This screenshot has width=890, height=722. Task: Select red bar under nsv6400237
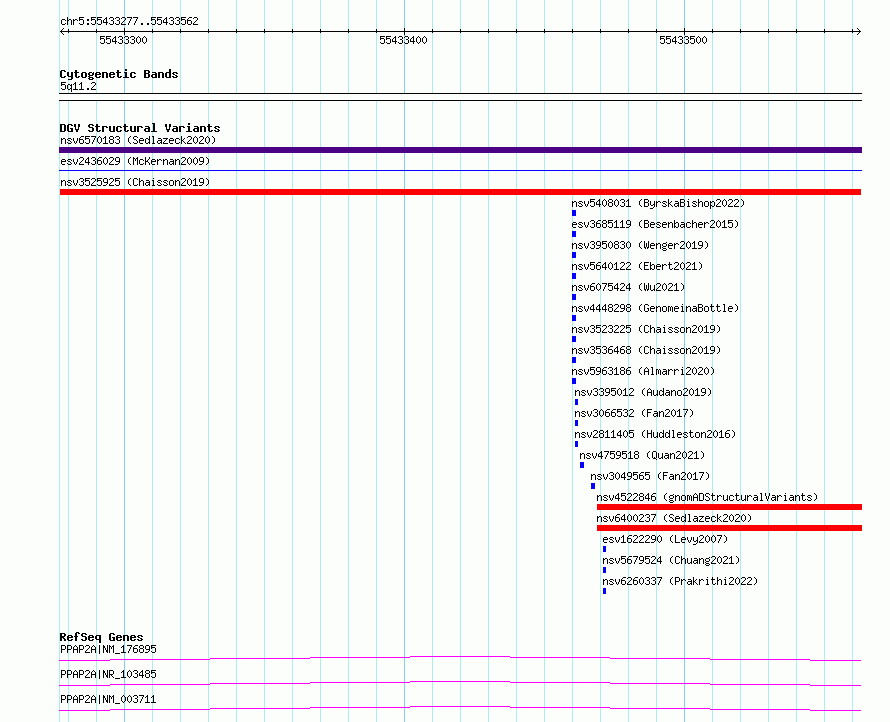pyautogui.click(x=729, y=528)
